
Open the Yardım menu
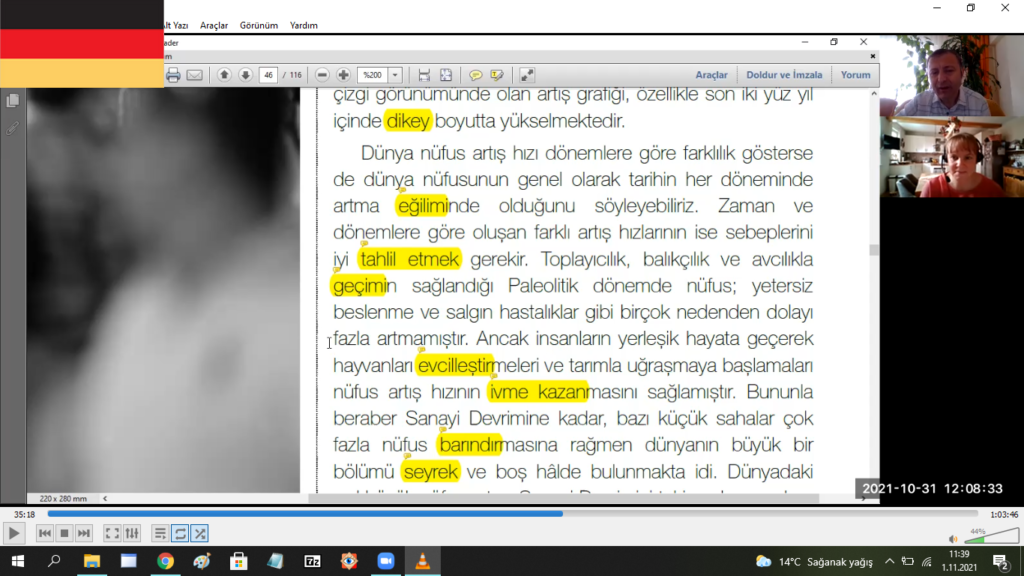point(304,25)
